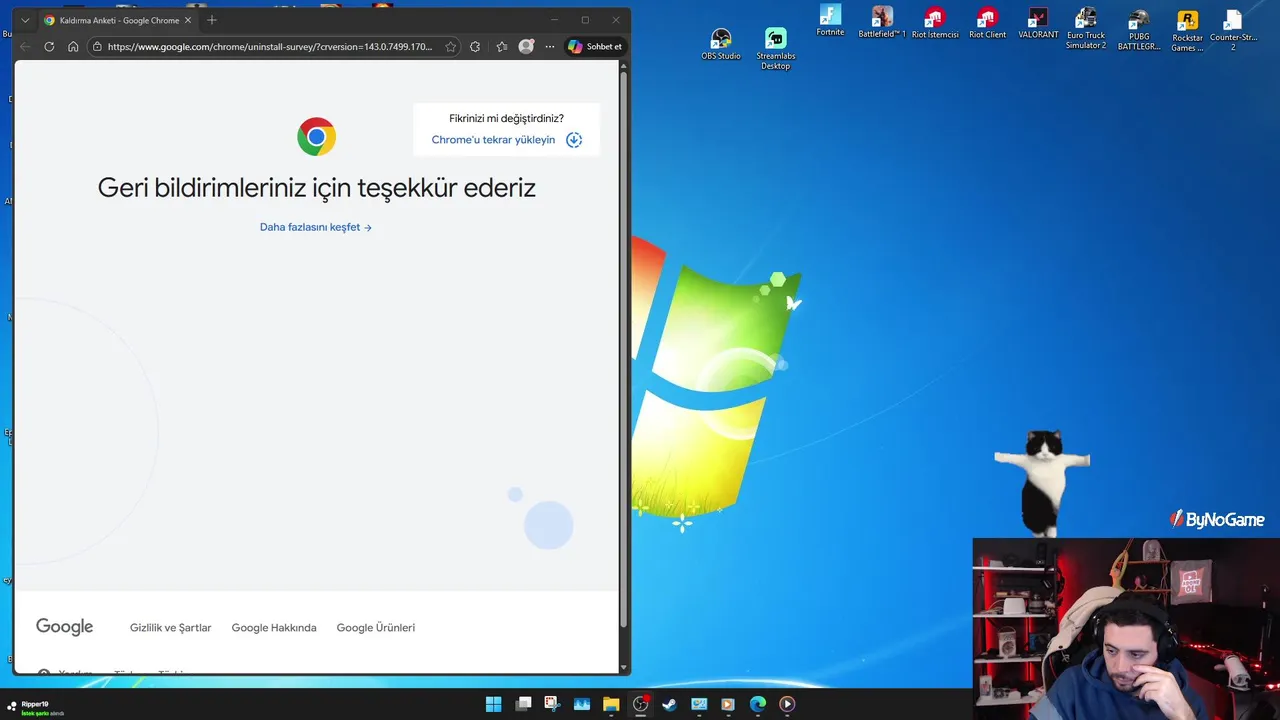The image size is (1280, 720).
Task: Open the browser extensions icon
Action: coord(475,46)
